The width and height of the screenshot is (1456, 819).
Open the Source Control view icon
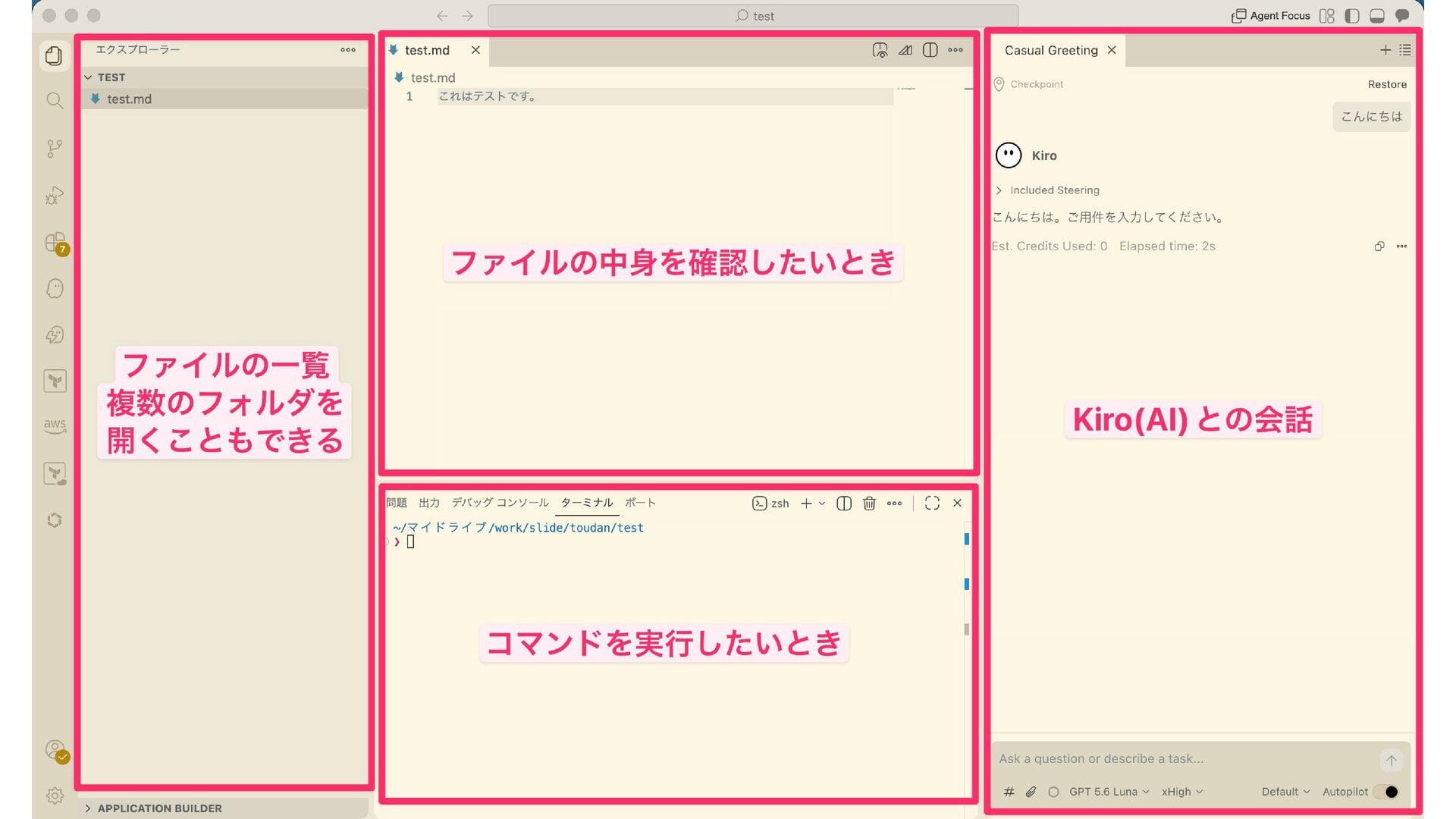pos(54,148)
